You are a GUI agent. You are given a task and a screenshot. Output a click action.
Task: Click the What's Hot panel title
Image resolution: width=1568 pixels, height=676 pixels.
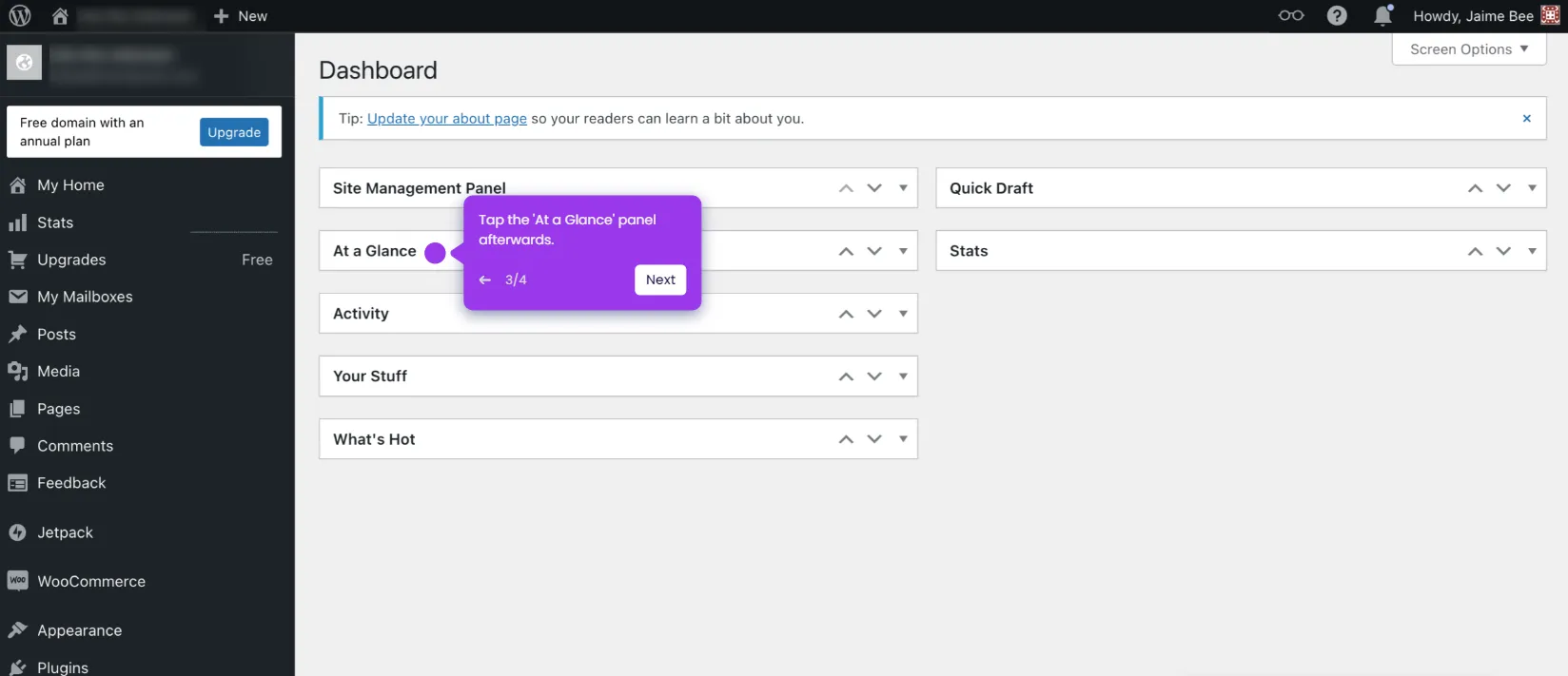tap(374, 439)
